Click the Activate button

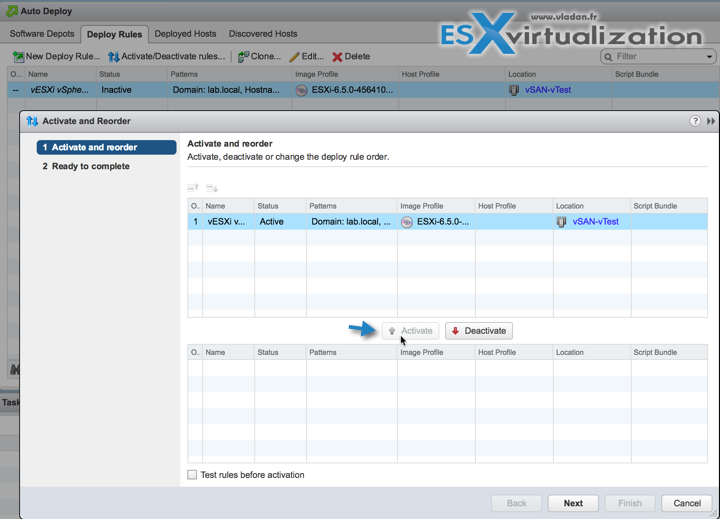click(411, 331)
